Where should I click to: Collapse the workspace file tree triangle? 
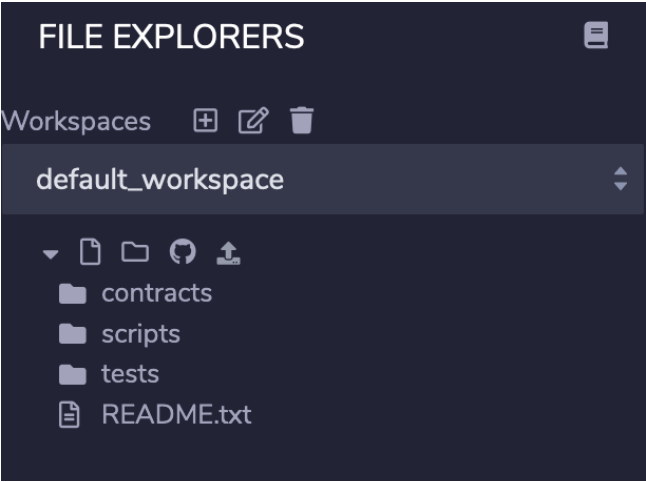tap(50, 254)
